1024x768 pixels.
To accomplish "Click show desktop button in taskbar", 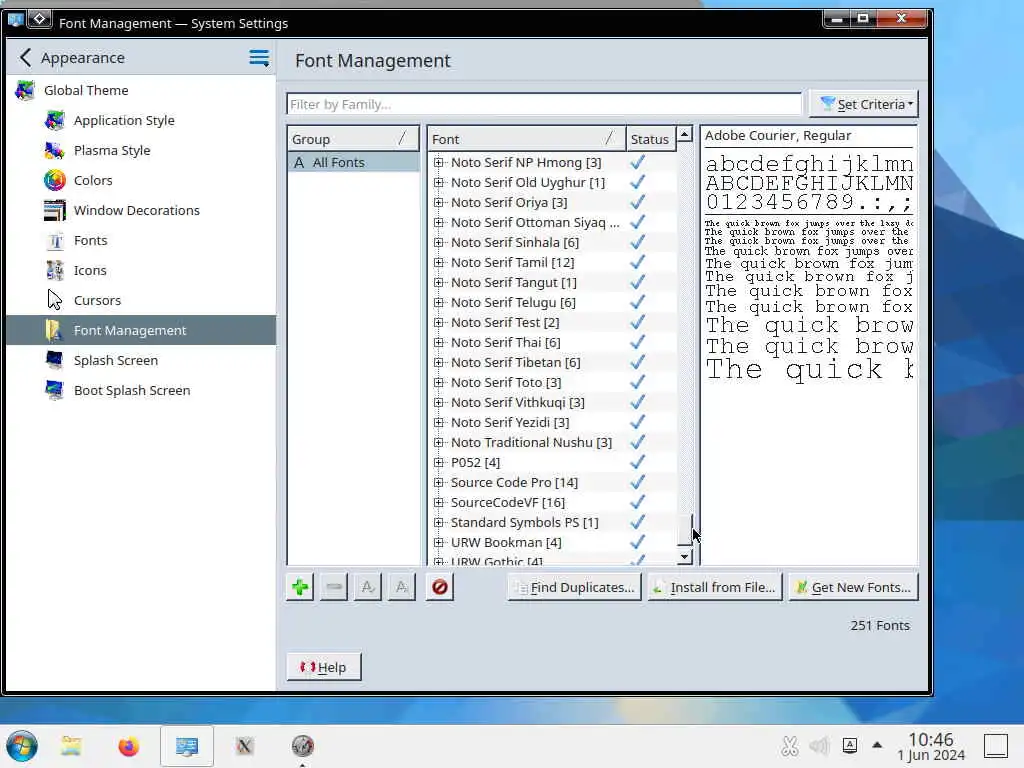I will click(996, 746).
